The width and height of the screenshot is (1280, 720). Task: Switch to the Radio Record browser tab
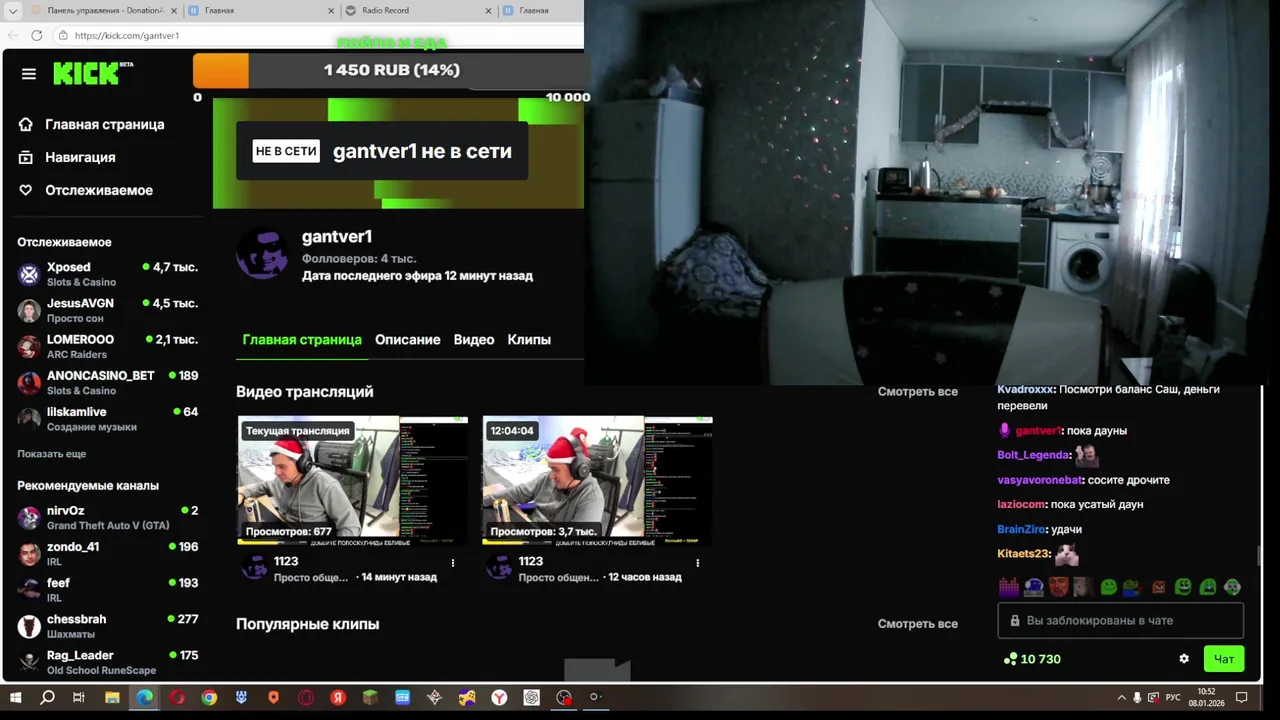[417, 11]
